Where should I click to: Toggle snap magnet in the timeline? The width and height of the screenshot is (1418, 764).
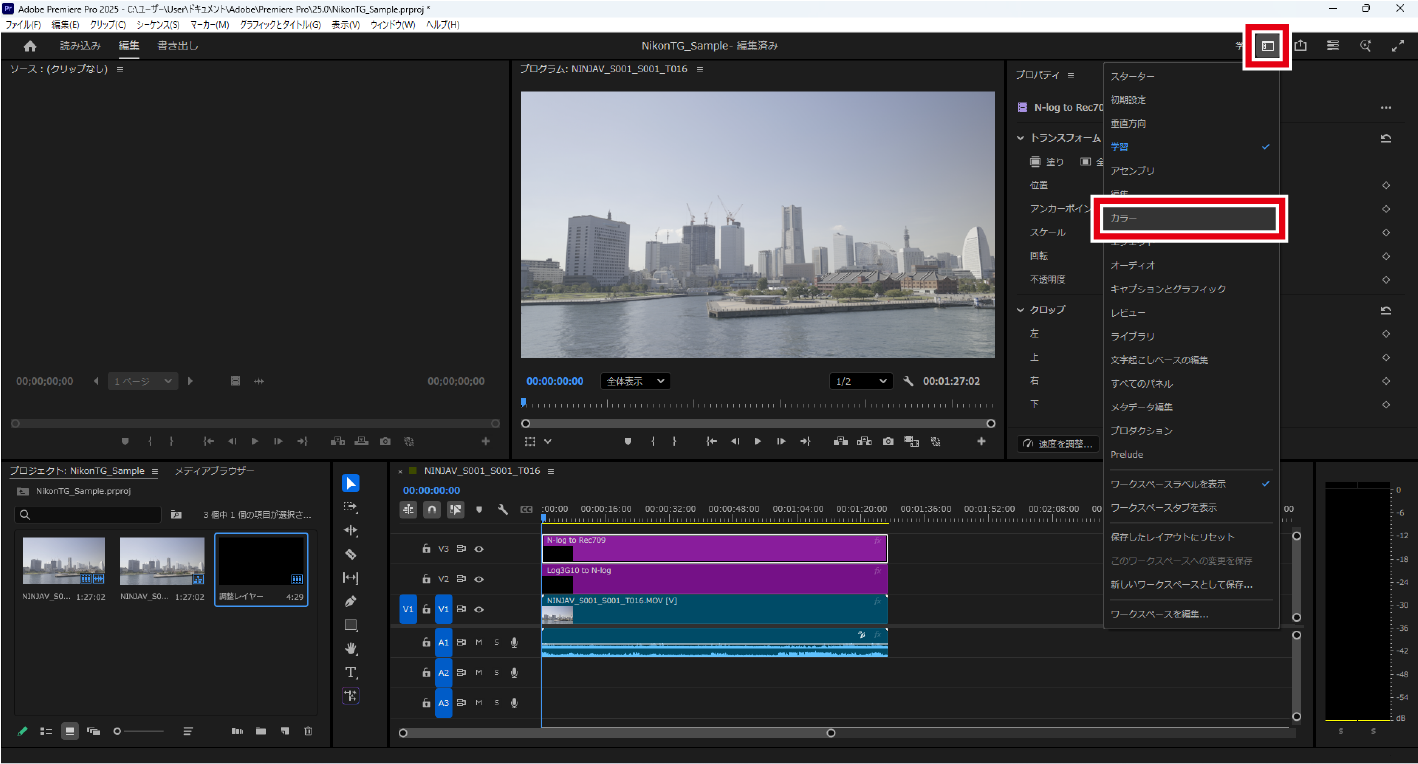432,509
